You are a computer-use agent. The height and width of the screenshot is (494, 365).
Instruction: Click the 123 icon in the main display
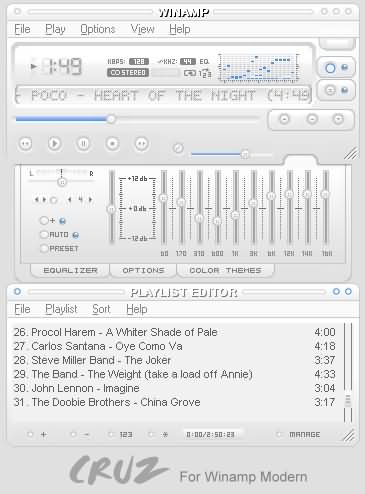[x=205, y=73]
